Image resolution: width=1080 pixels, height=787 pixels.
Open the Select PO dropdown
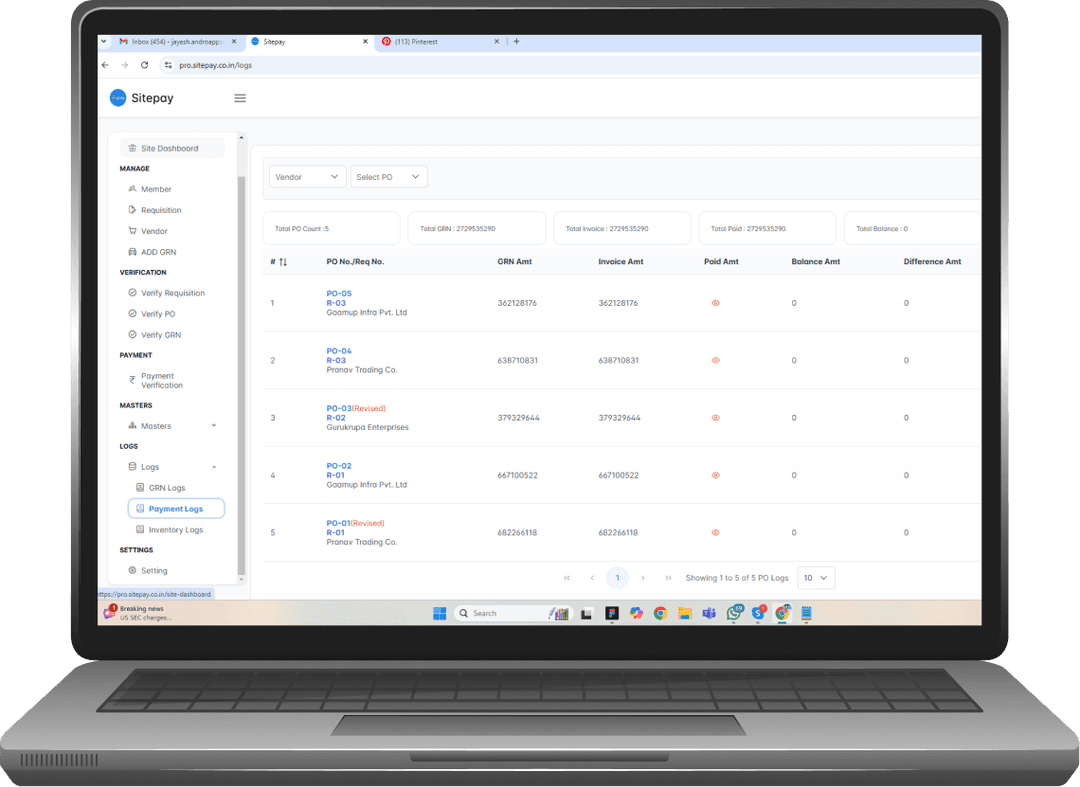(x=388, y=177)
